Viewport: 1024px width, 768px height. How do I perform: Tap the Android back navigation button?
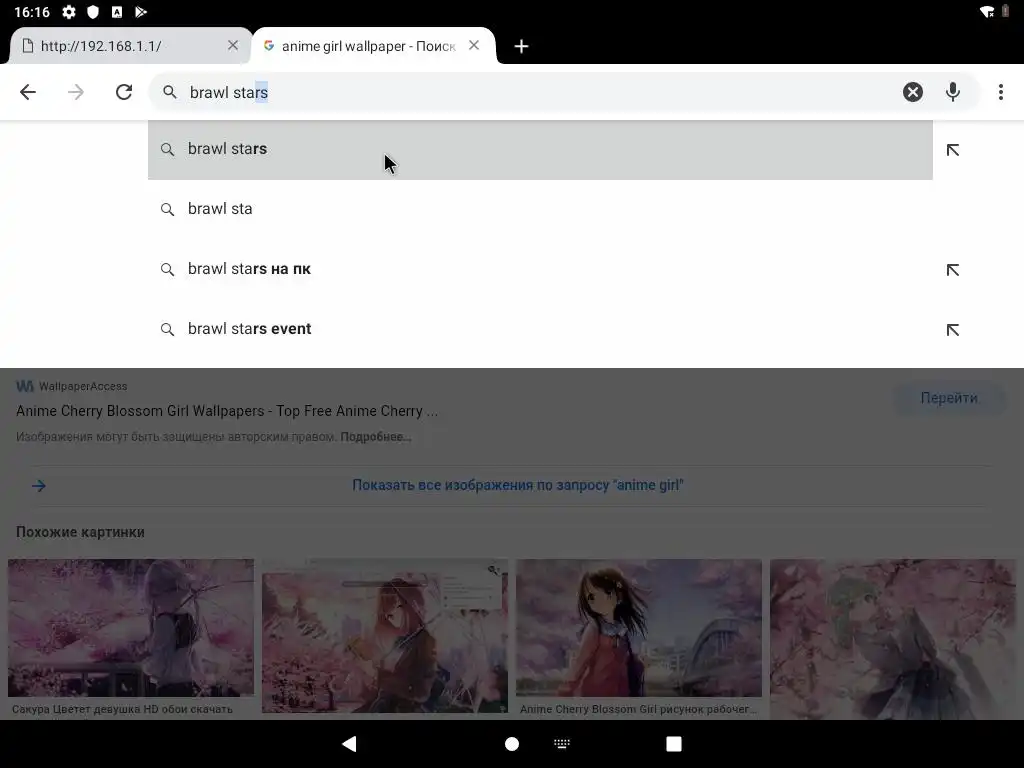349,744
